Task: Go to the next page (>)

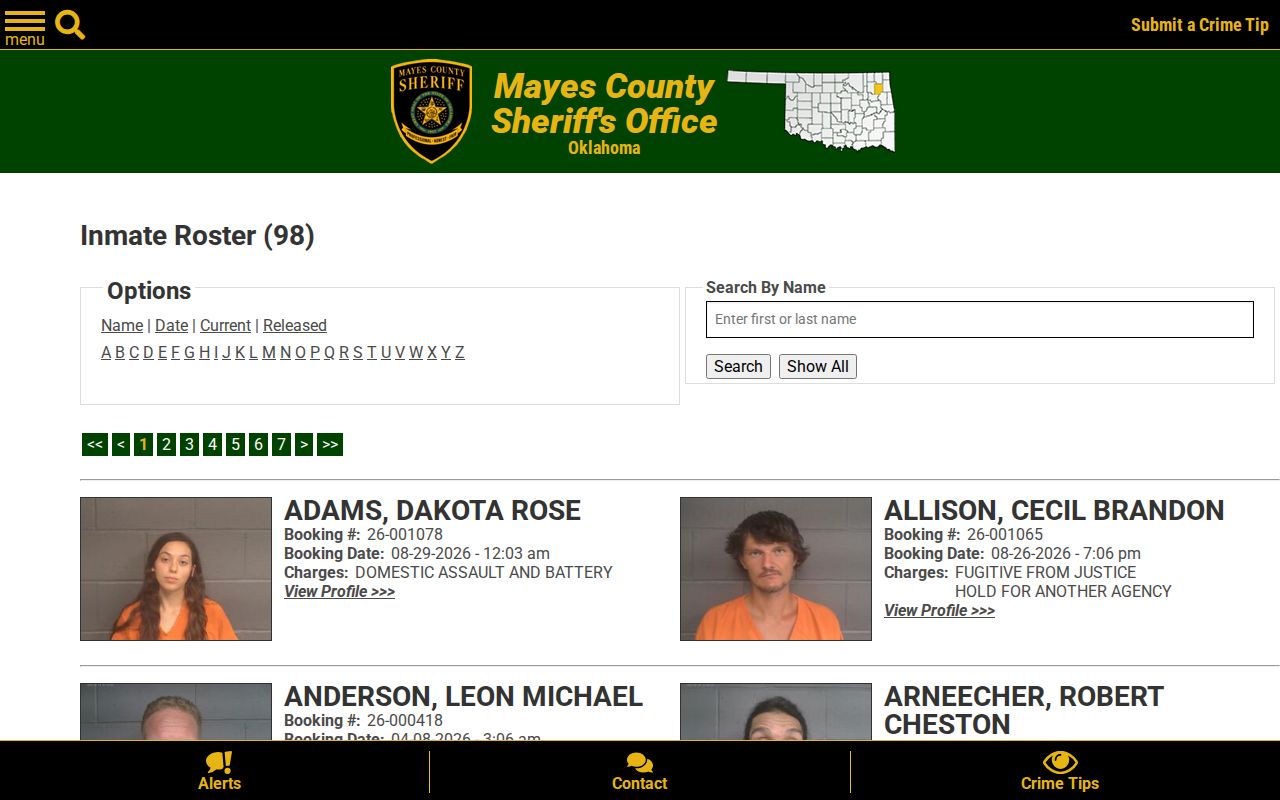Action: (304, 444)
